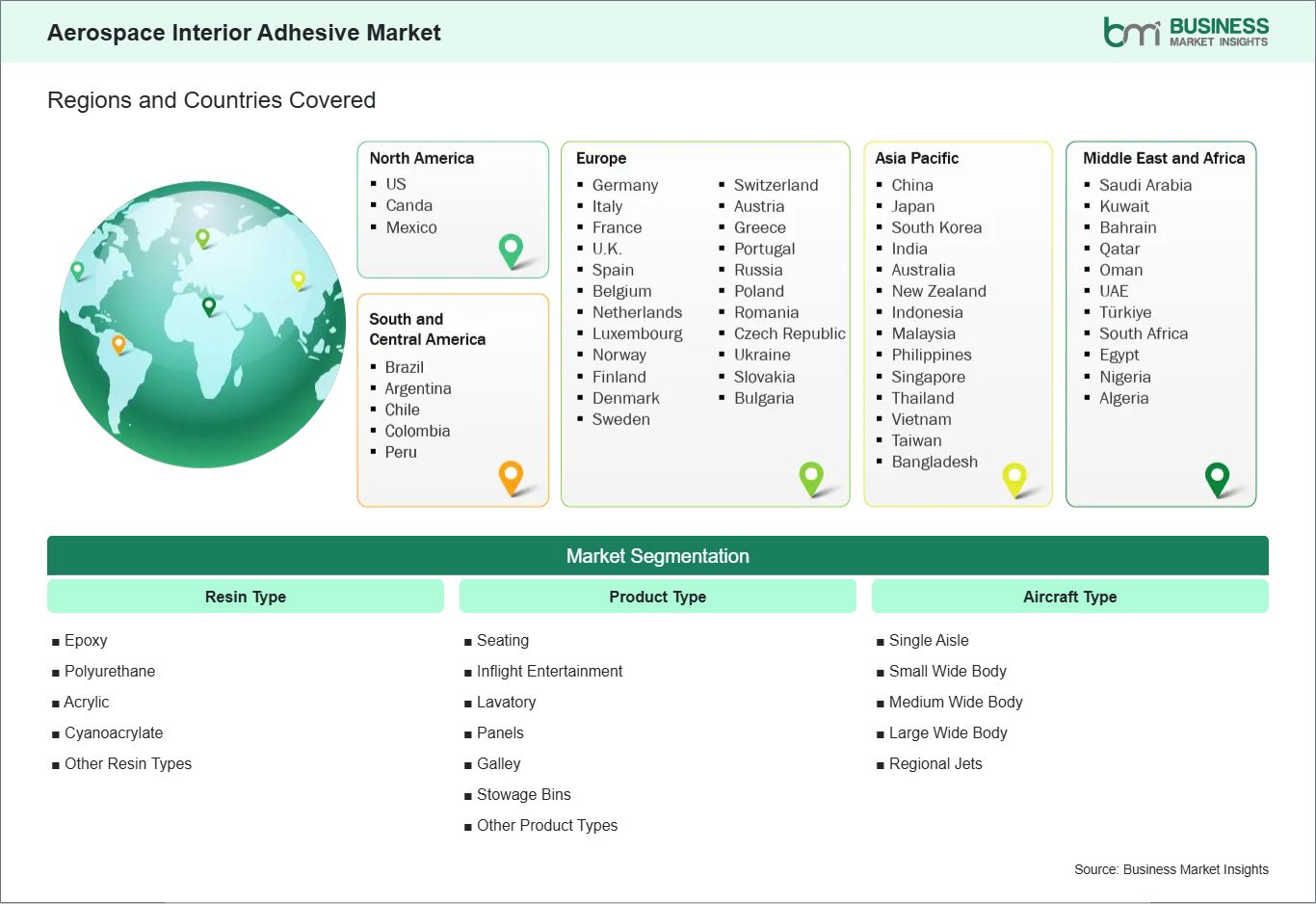Click the Source: Business Market Insights link

(x=1171, y=868)
